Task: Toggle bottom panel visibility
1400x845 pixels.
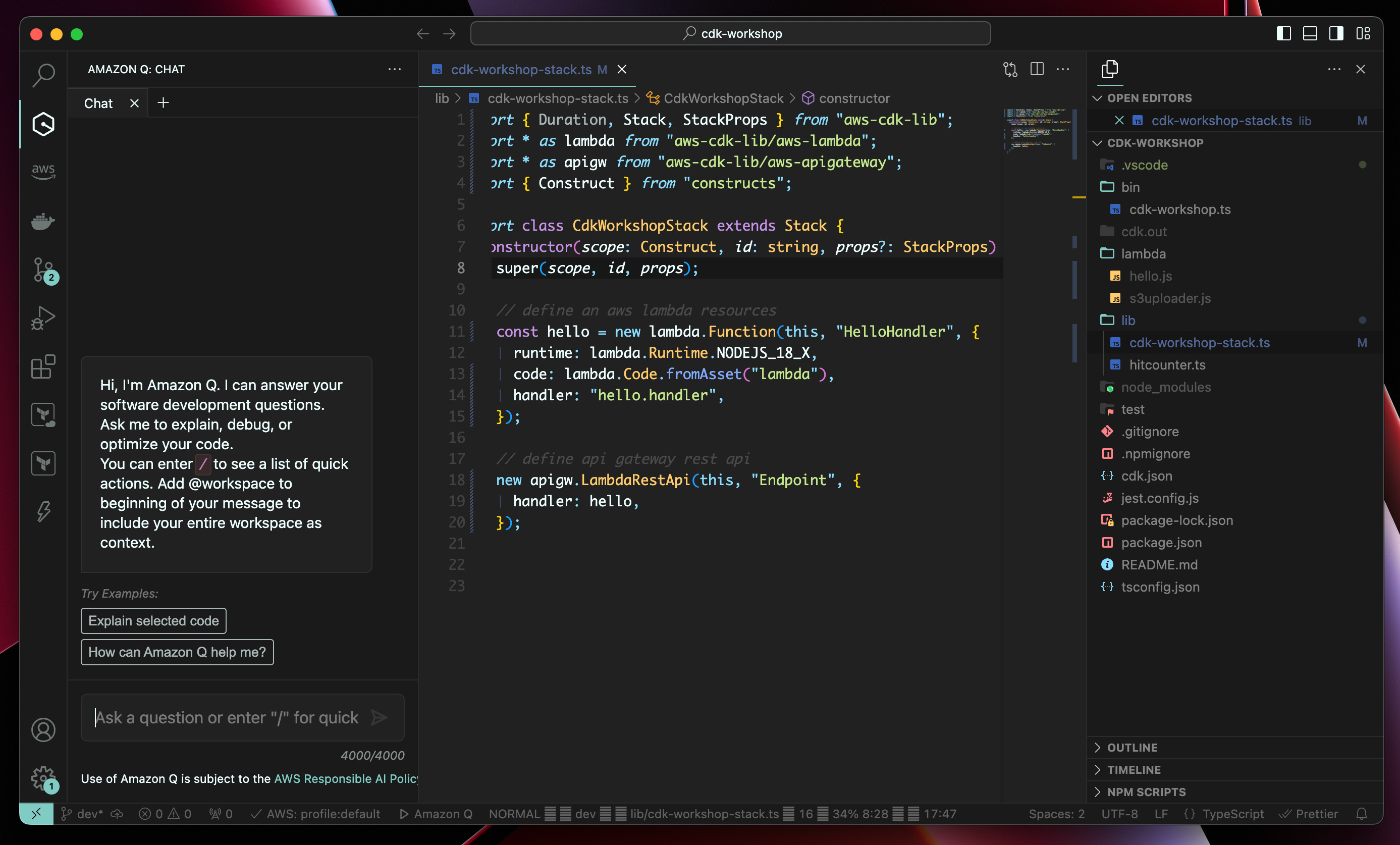Action: 1310,33
